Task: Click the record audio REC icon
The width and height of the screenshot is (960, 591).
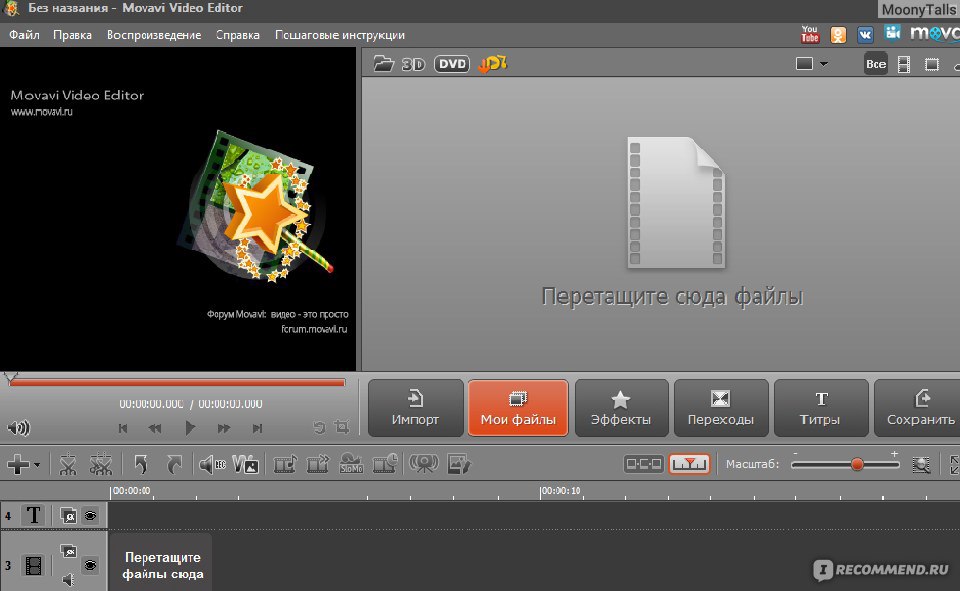Action: point(212,465)
